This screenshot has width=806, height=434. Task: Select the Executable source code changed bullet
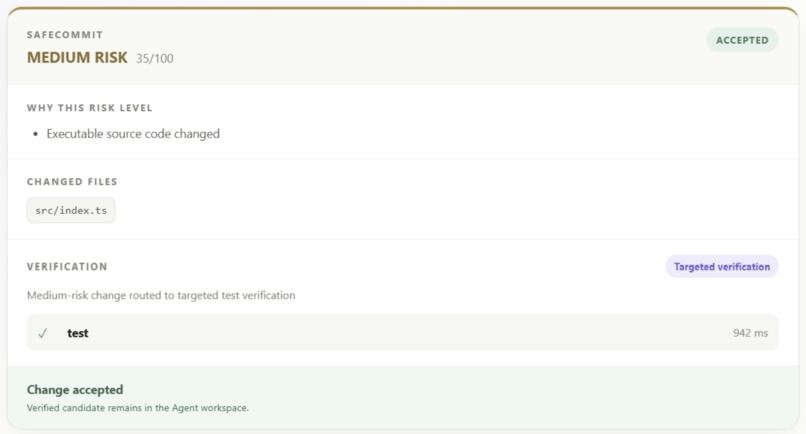tap(133, 134)
